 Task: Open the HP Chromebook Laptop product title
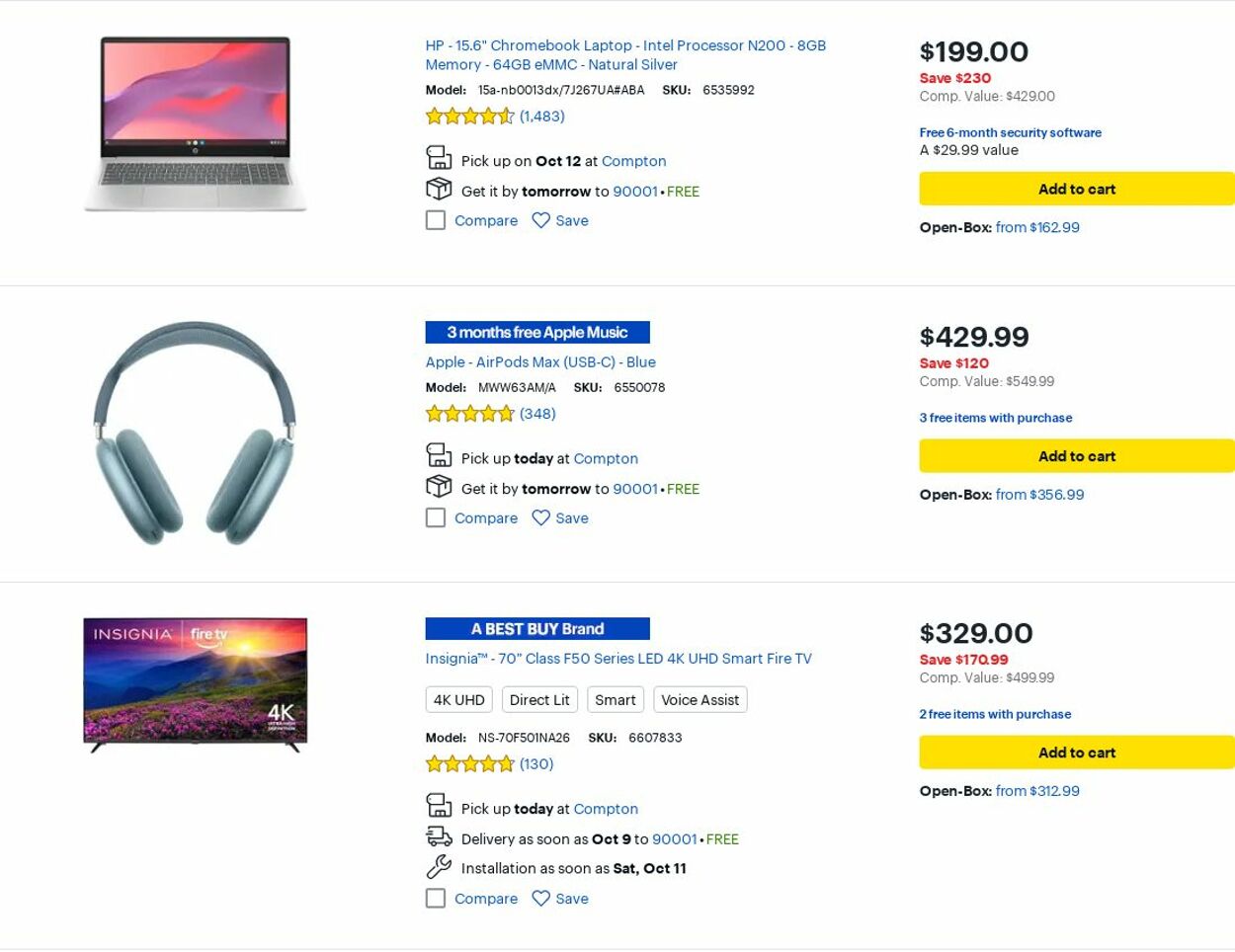click(624, 54)
